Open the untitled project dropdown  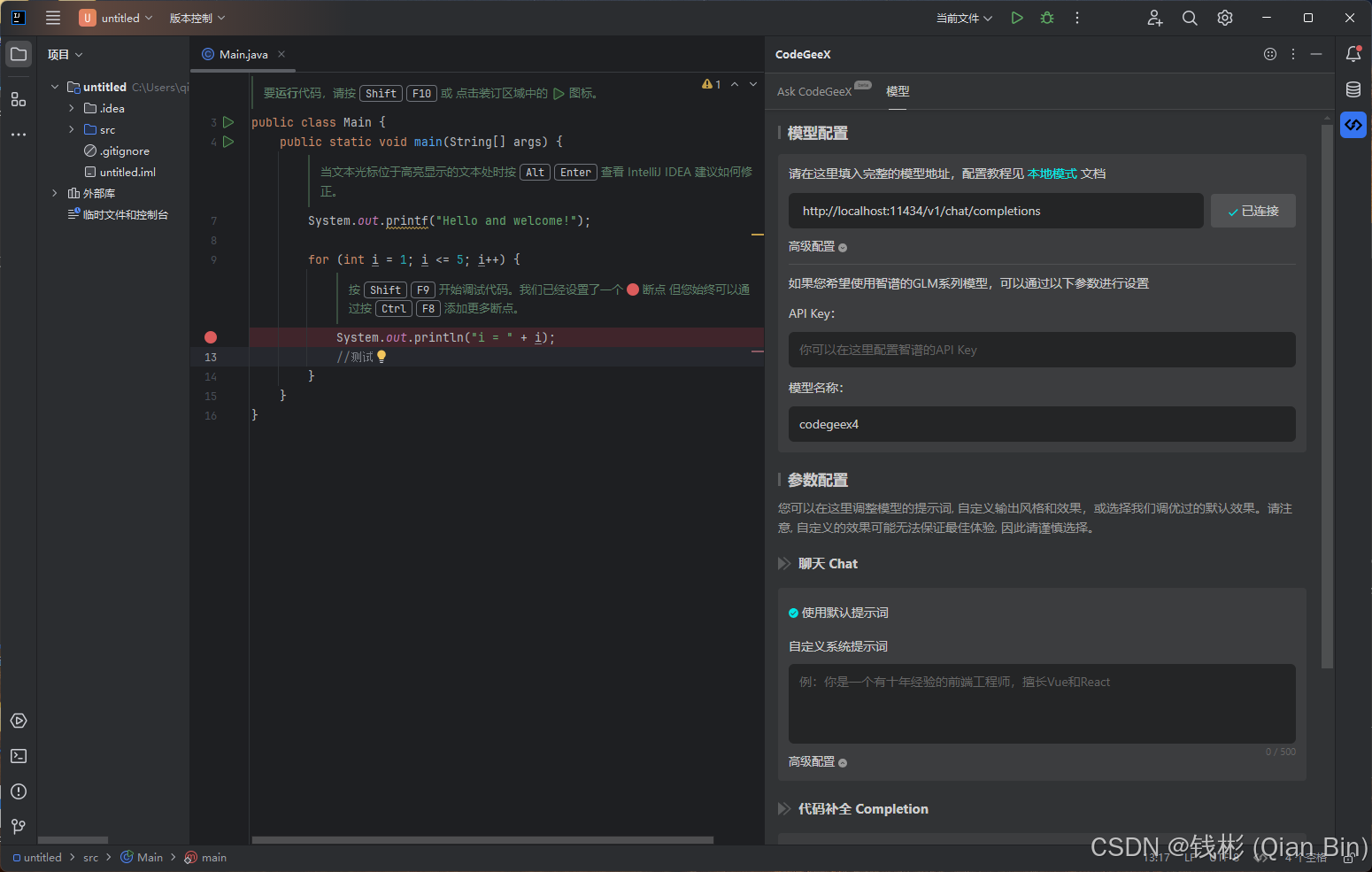coord(116,18)
